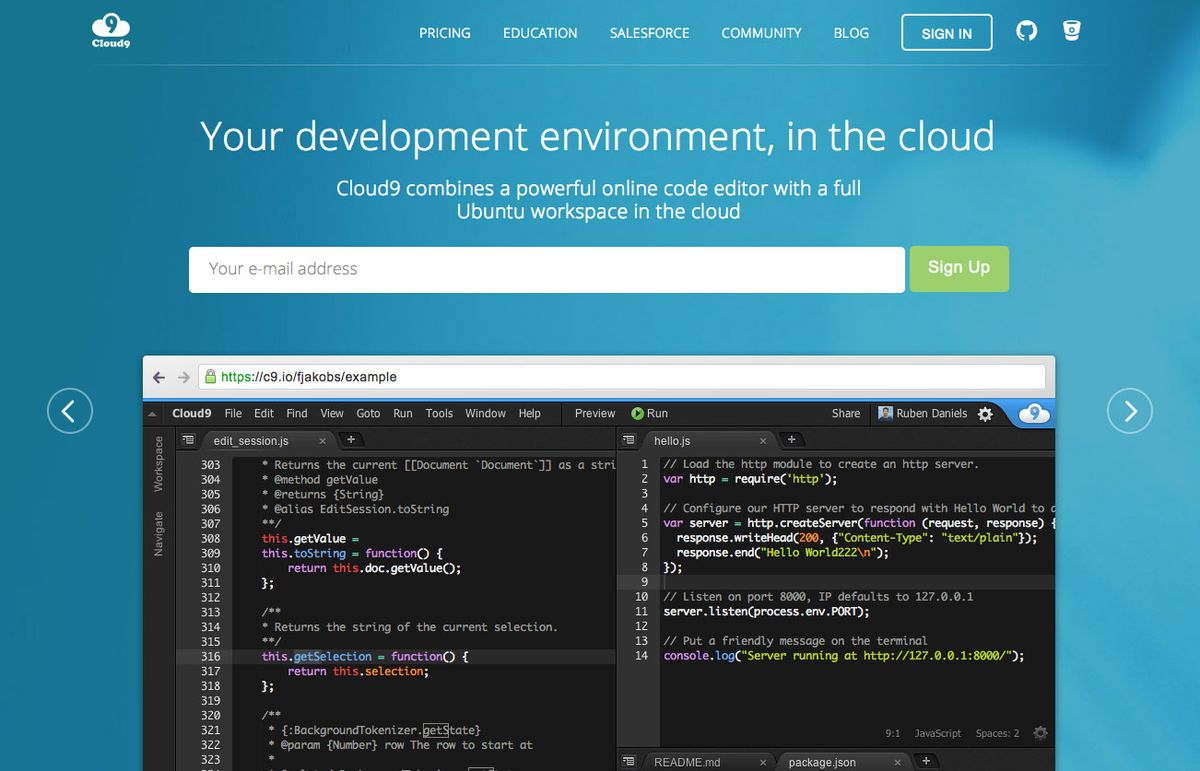Click the Bitbucket icon in the header
This screenshot has width=1200, height=771.
[x=1071, y=31]
